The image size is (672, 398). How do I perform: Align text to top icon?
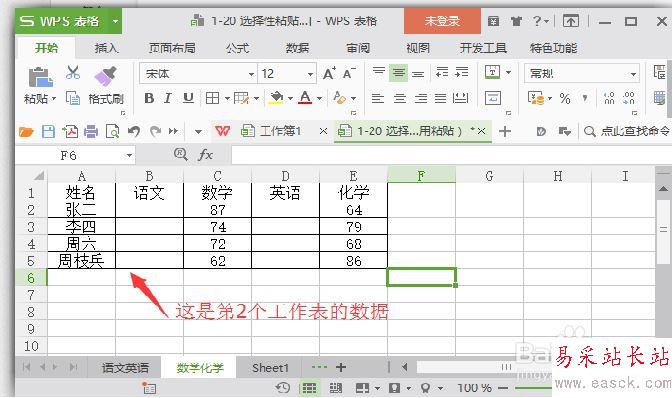point(378,73)
